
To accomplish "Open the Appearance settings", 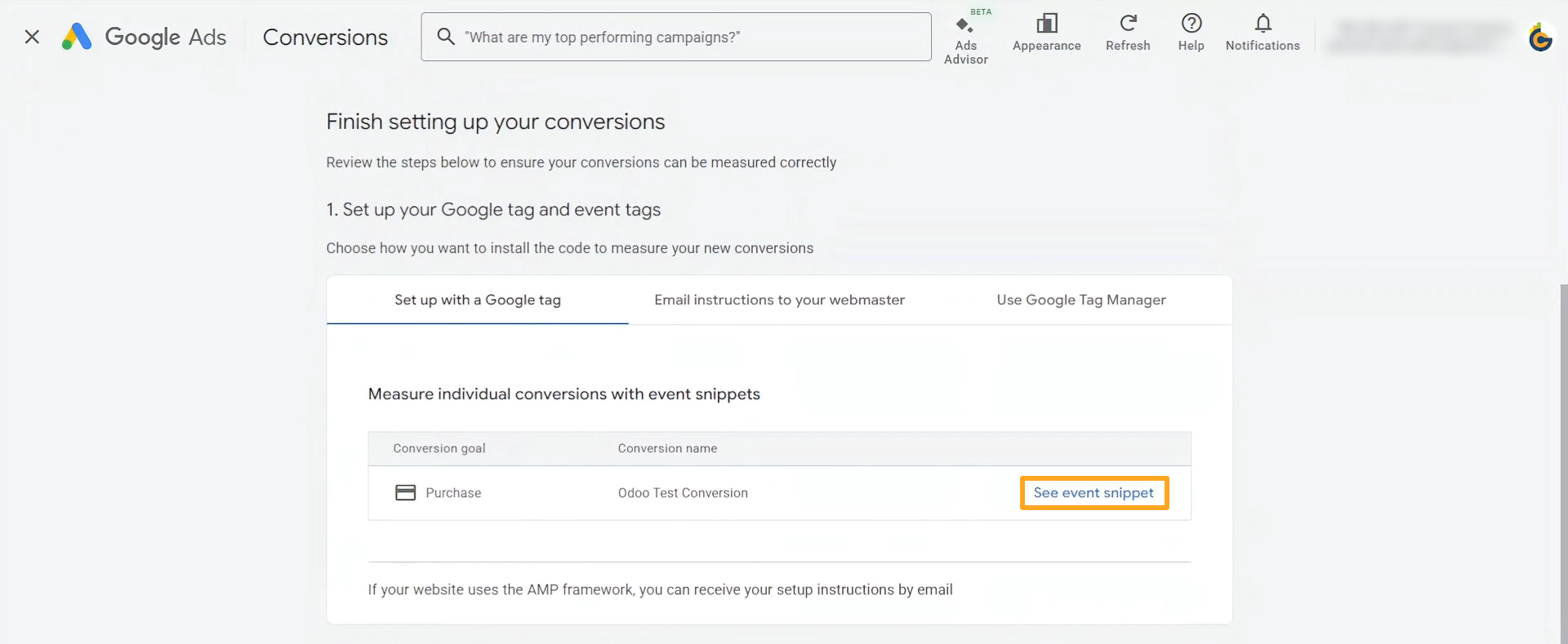I will pos(1046,33).
